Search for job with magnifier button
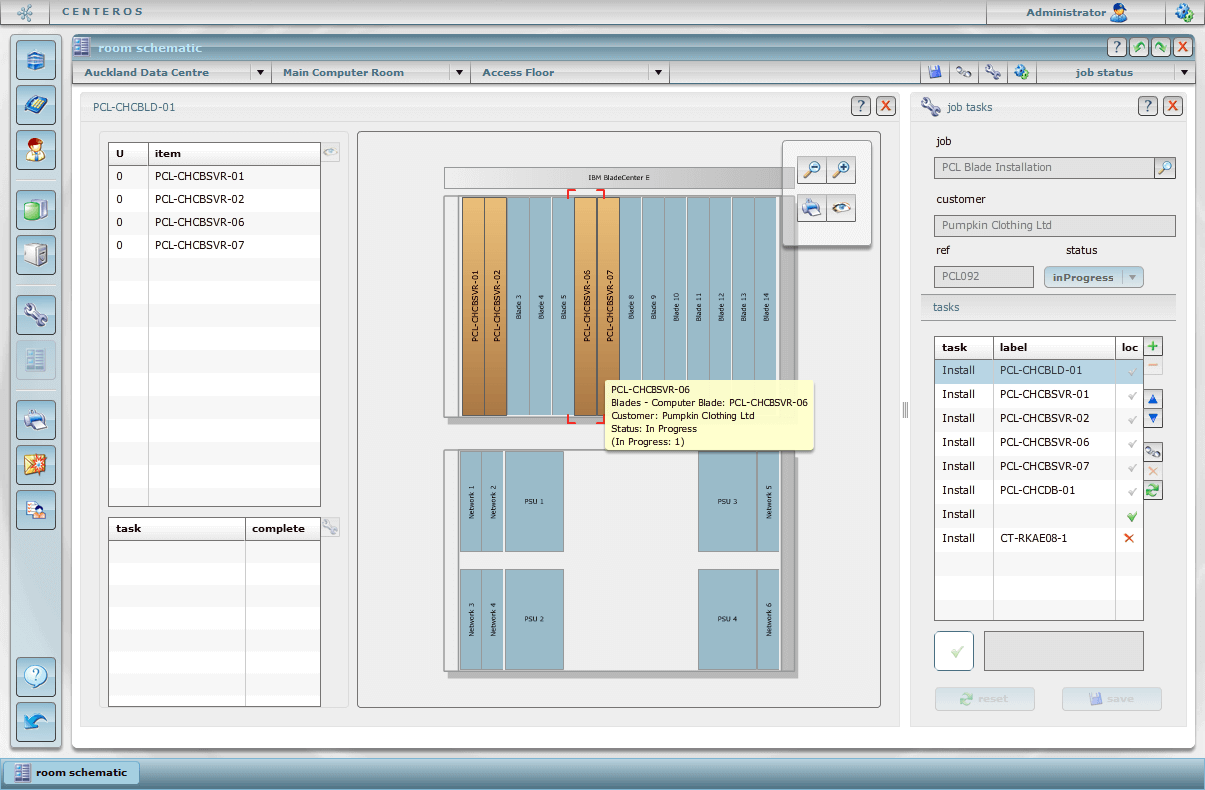Viewport: 1205px width, 790px height. [1164, 168]
